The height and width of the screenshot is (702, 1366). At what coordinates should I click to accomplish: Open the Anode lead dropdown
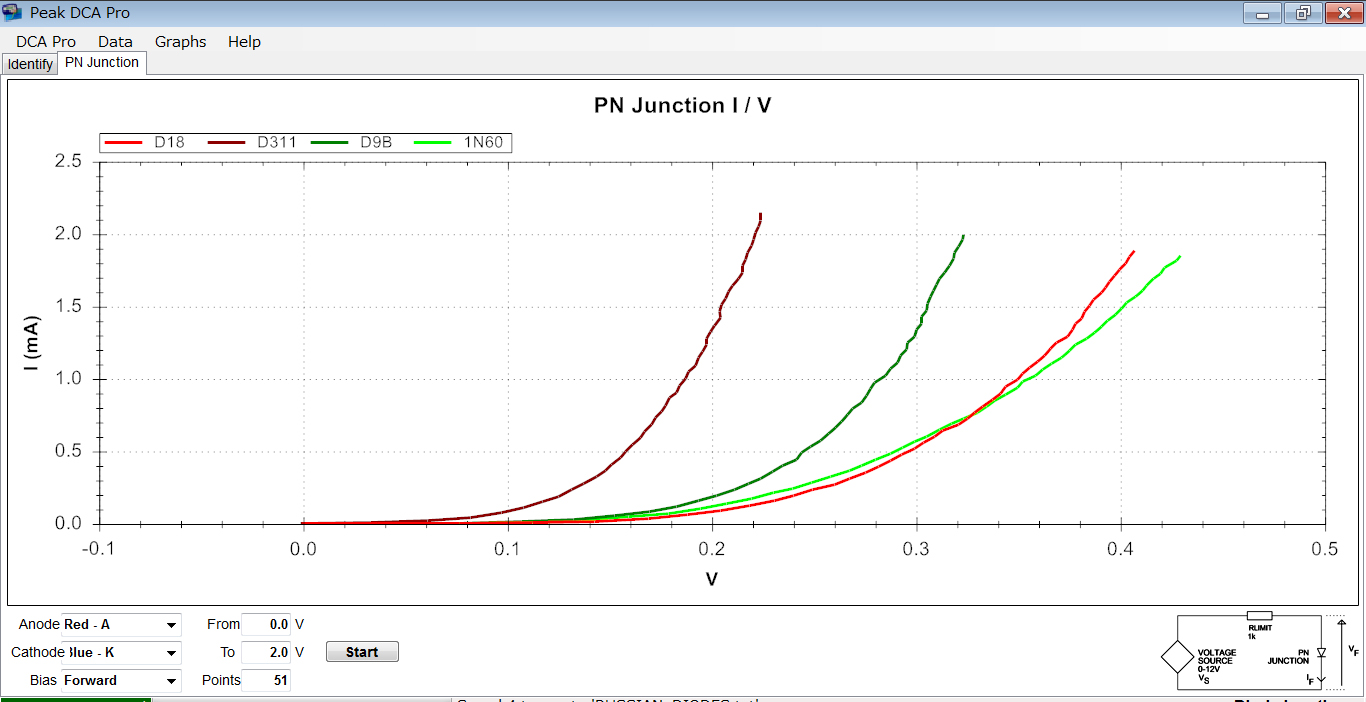172,625
